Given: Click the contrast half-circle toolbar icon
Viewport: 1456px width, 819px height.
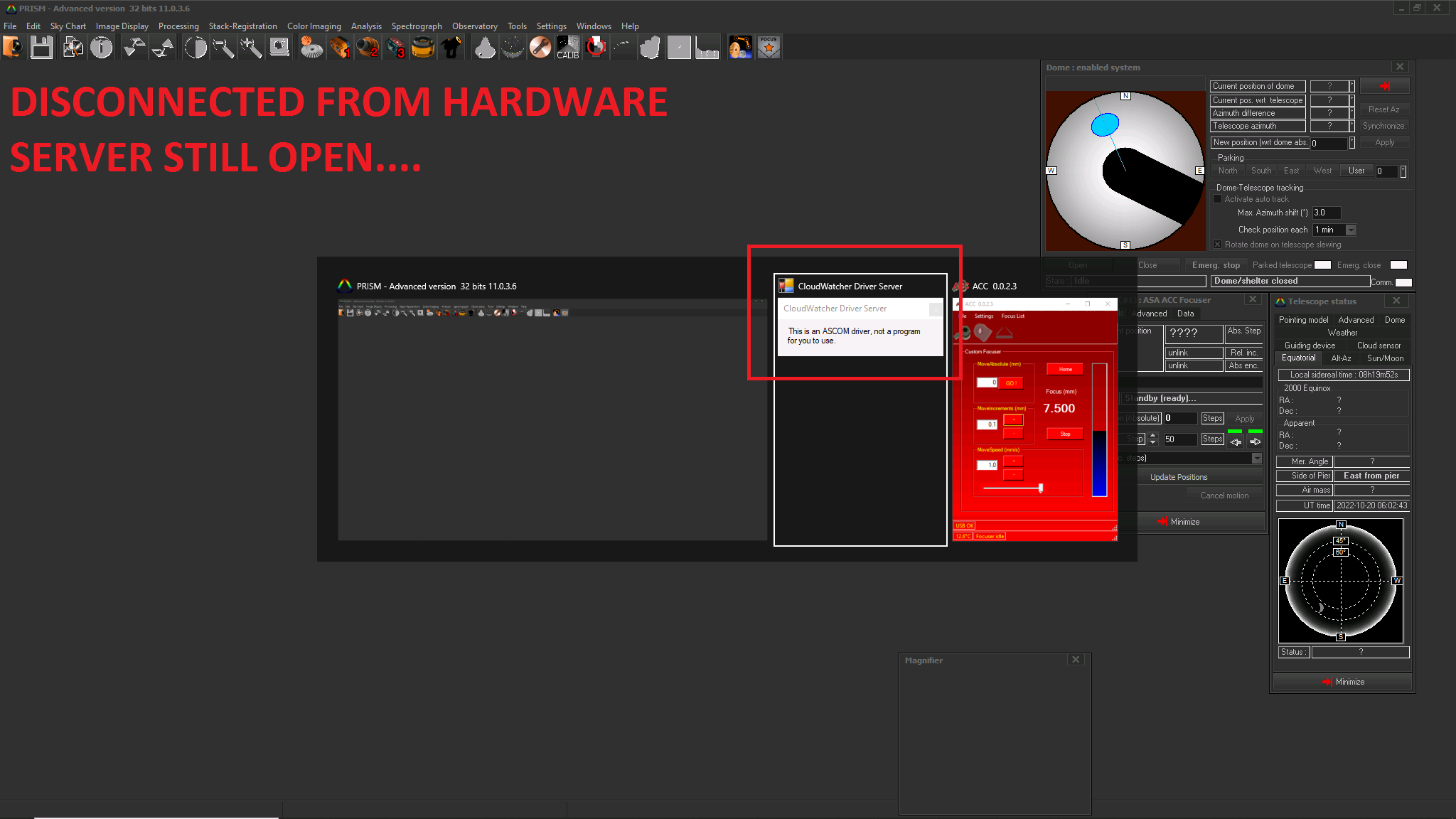Looking at the screenshot, I should (x=195, y=48).
